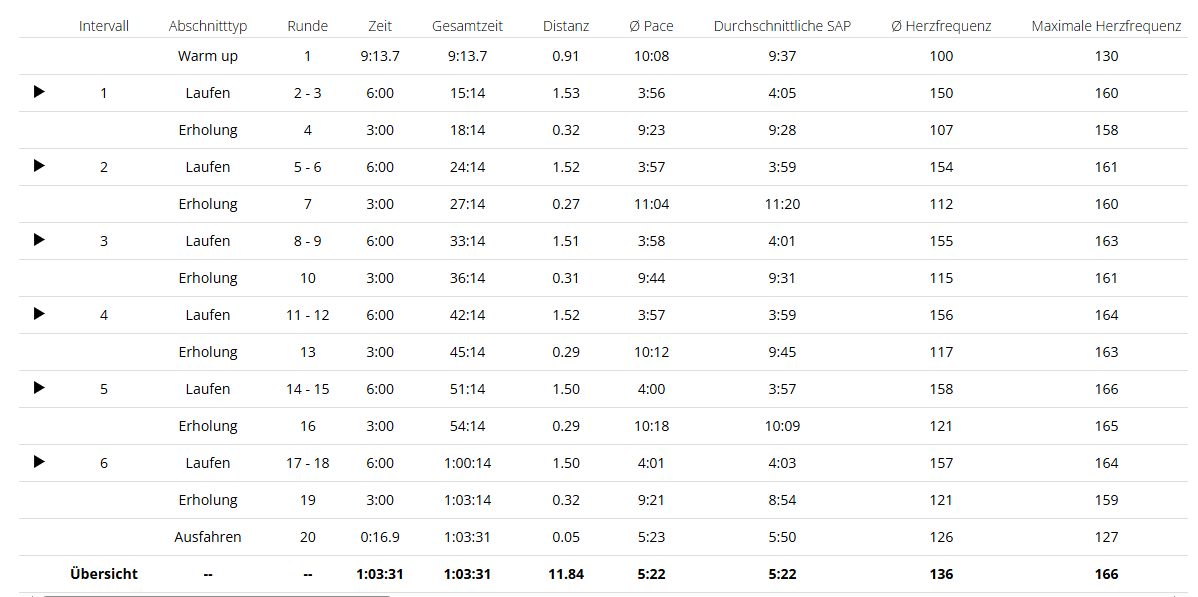
Task: Click the Durchschnittliche SAP column header
Action: click(x=782, y=26)
